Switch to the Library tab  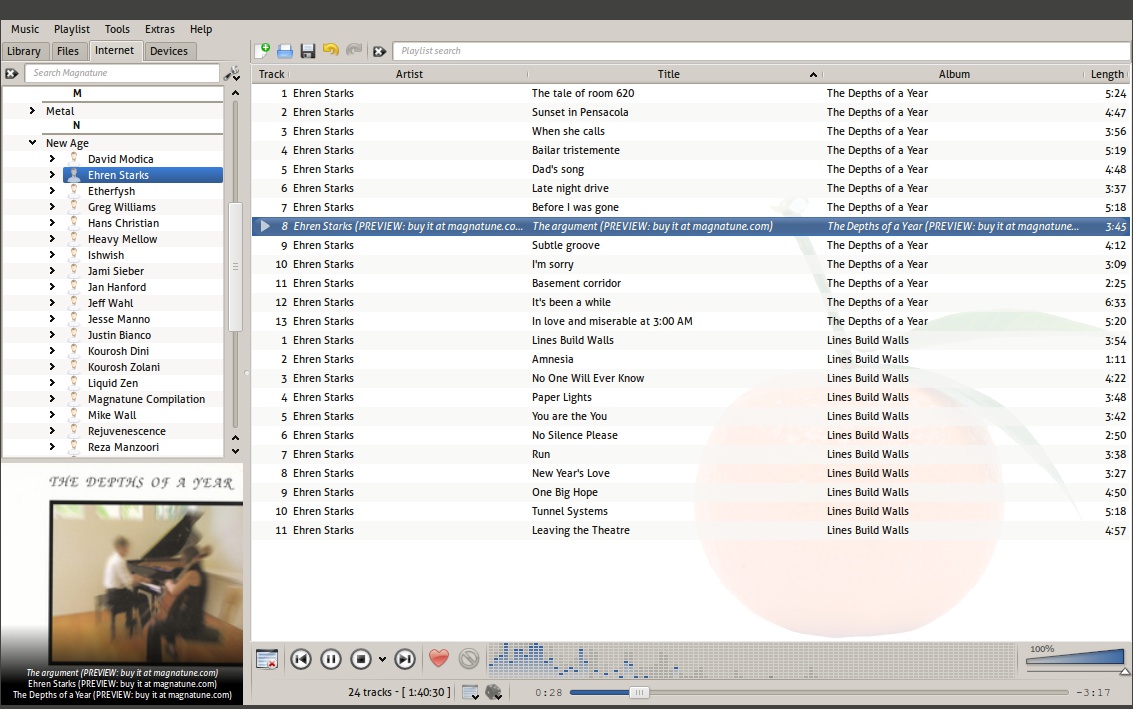(x=24, y=51)
